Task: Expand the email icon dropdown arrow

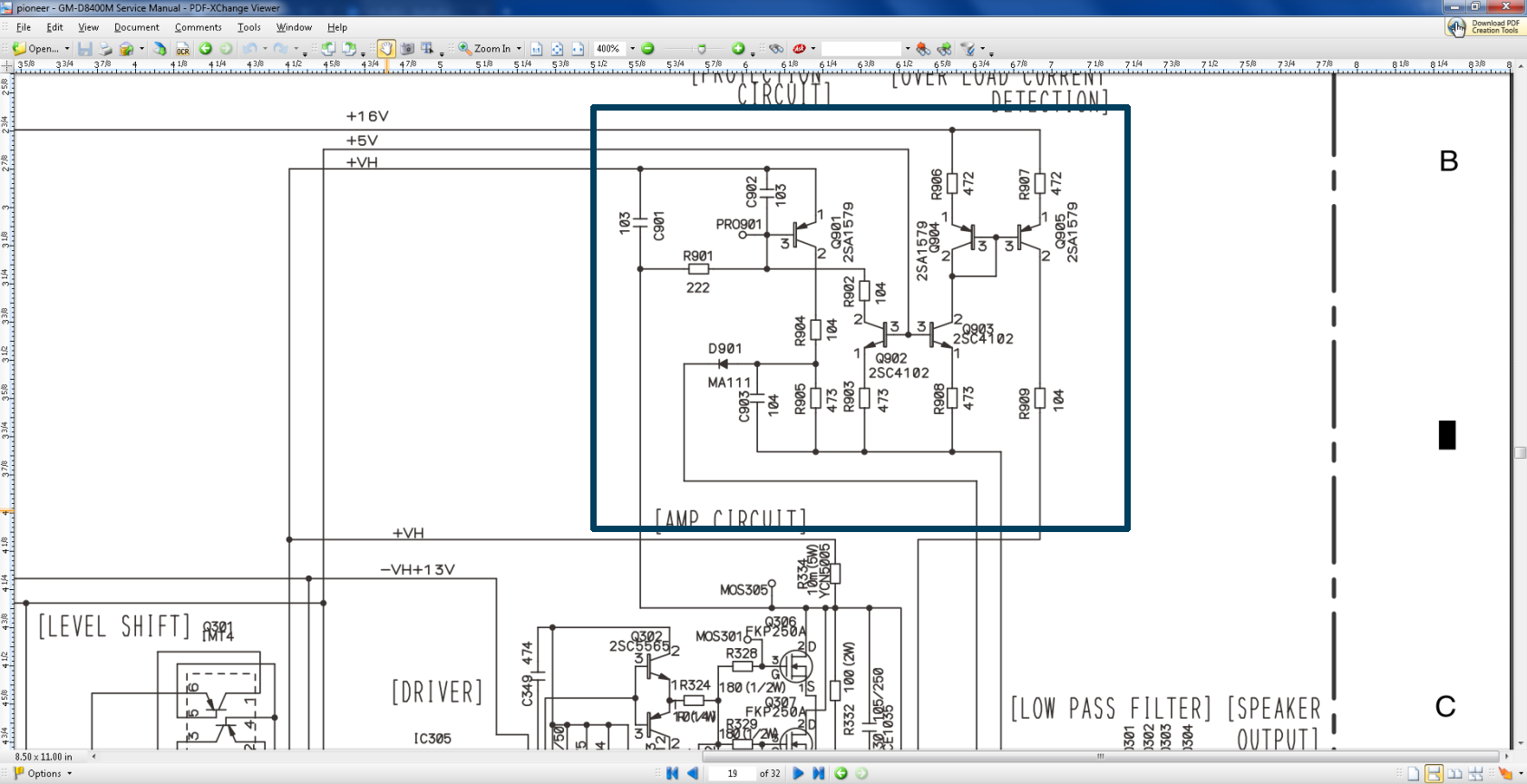Action: tap(141, 49)
